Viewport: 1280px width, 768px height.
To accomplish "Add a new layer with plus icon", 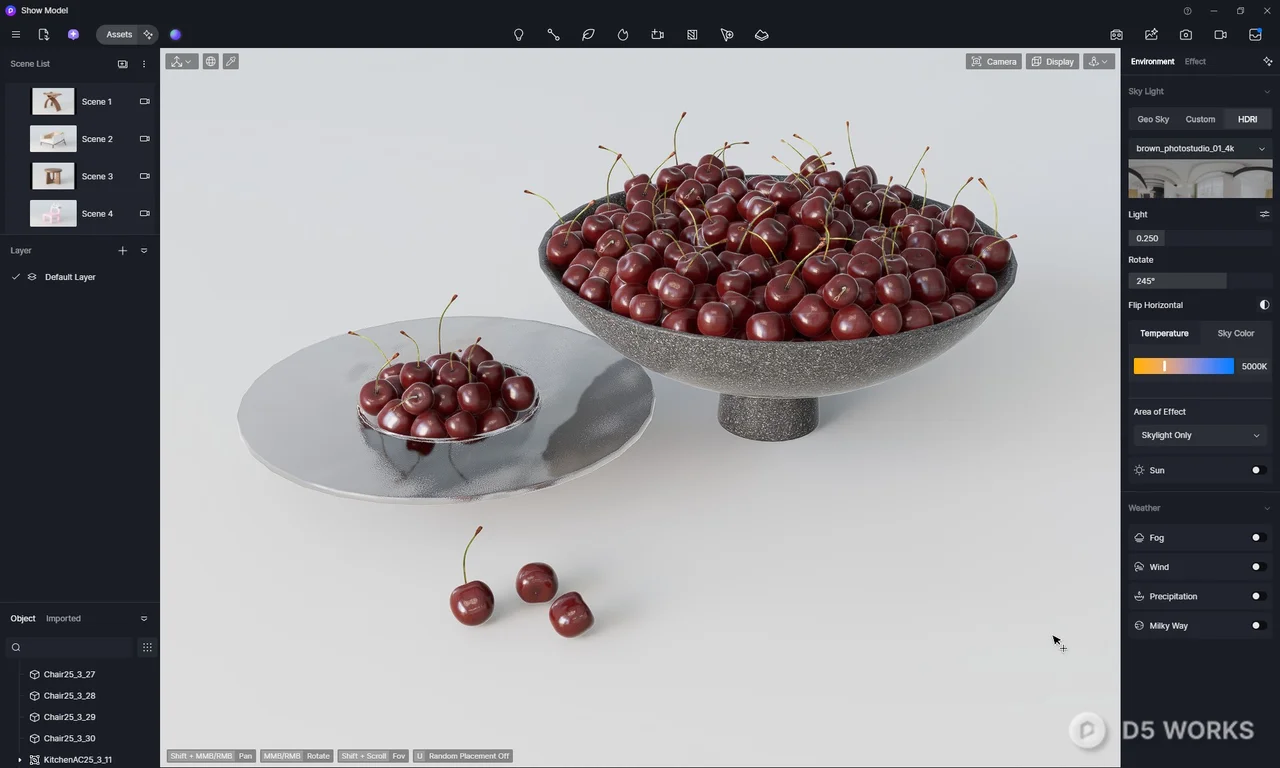I will (123, 251).
